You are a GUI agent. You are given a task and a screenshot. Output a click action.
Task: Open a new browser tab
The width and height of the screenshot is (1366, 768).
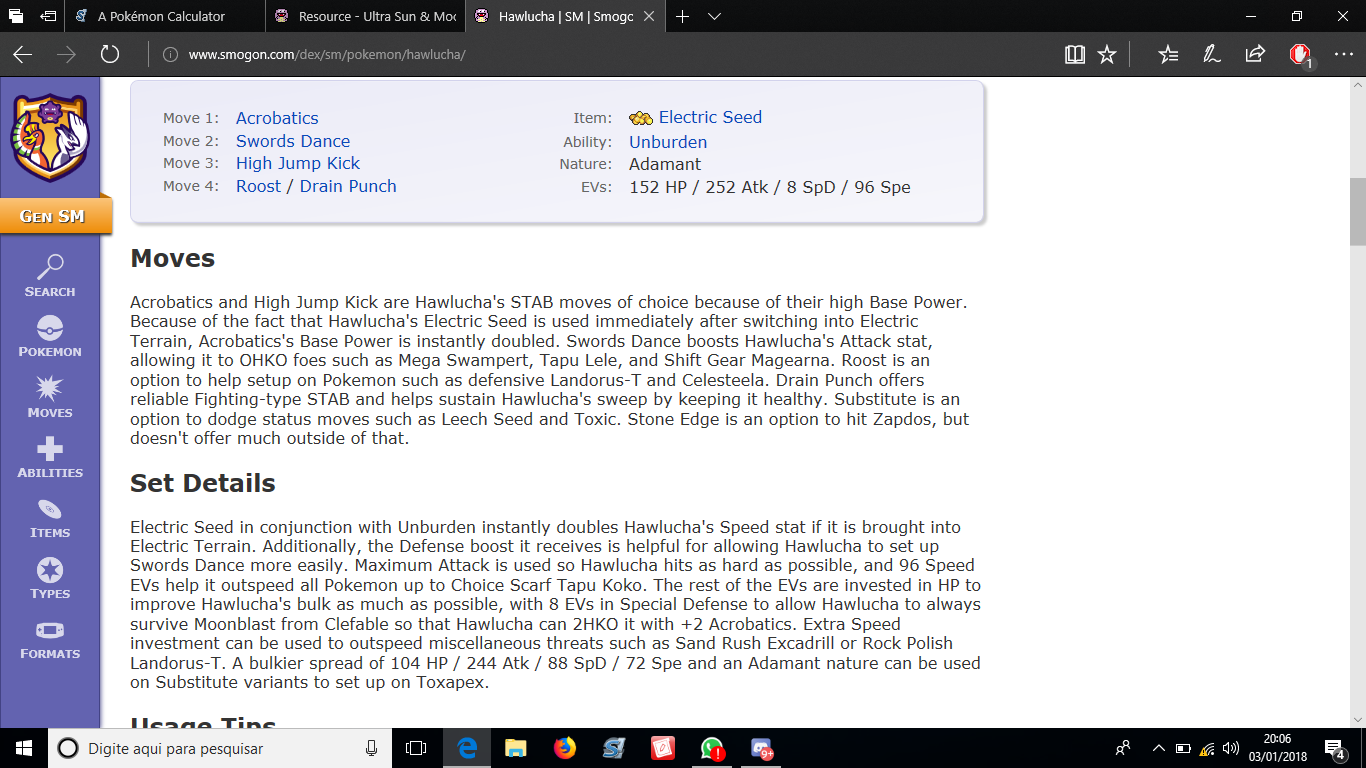[683, 16]
